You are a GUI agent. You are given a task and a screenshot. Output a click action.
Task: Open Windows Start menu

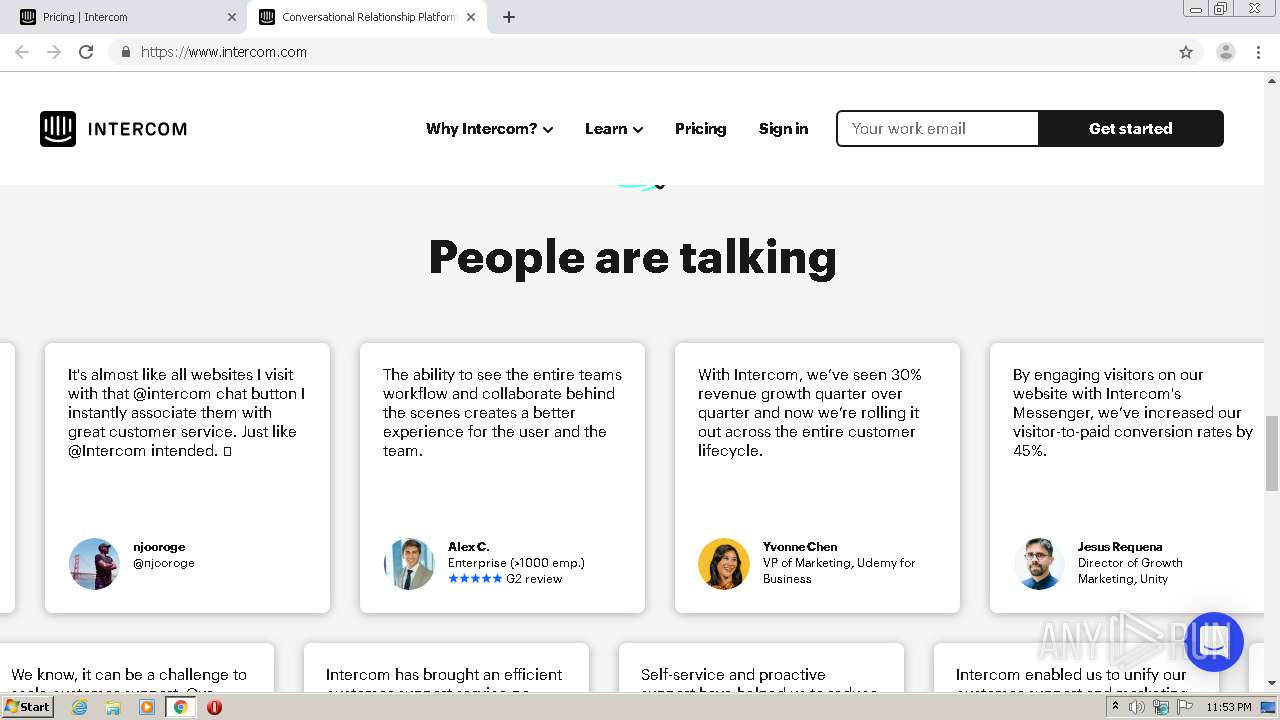(27, 707)
